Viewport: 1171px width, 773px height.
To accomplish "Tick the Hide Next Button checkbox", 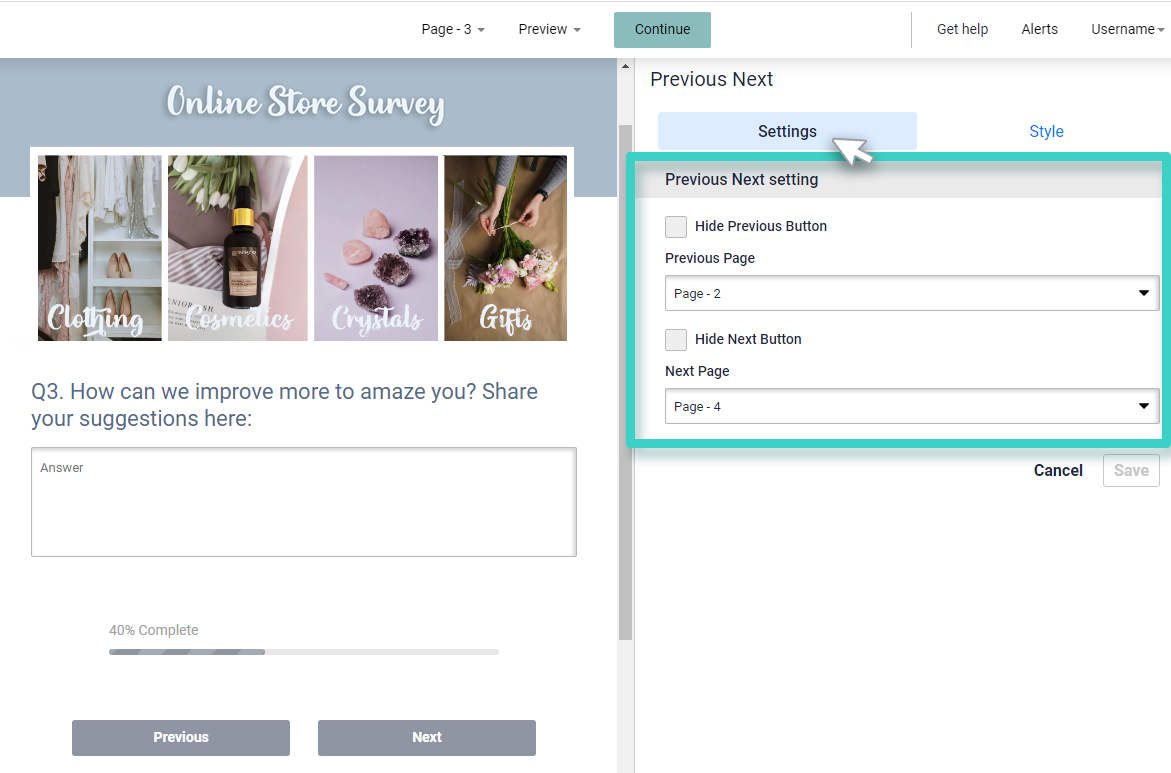I will pyautogui.click(x=676, y=339).
